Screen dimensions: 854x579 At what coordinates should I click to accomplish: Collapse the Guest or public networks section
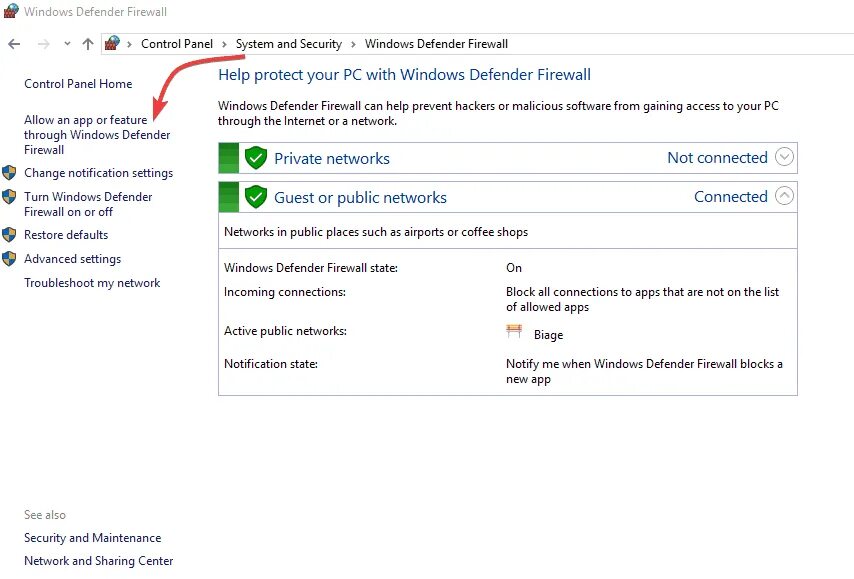click(x=784, y=196)
